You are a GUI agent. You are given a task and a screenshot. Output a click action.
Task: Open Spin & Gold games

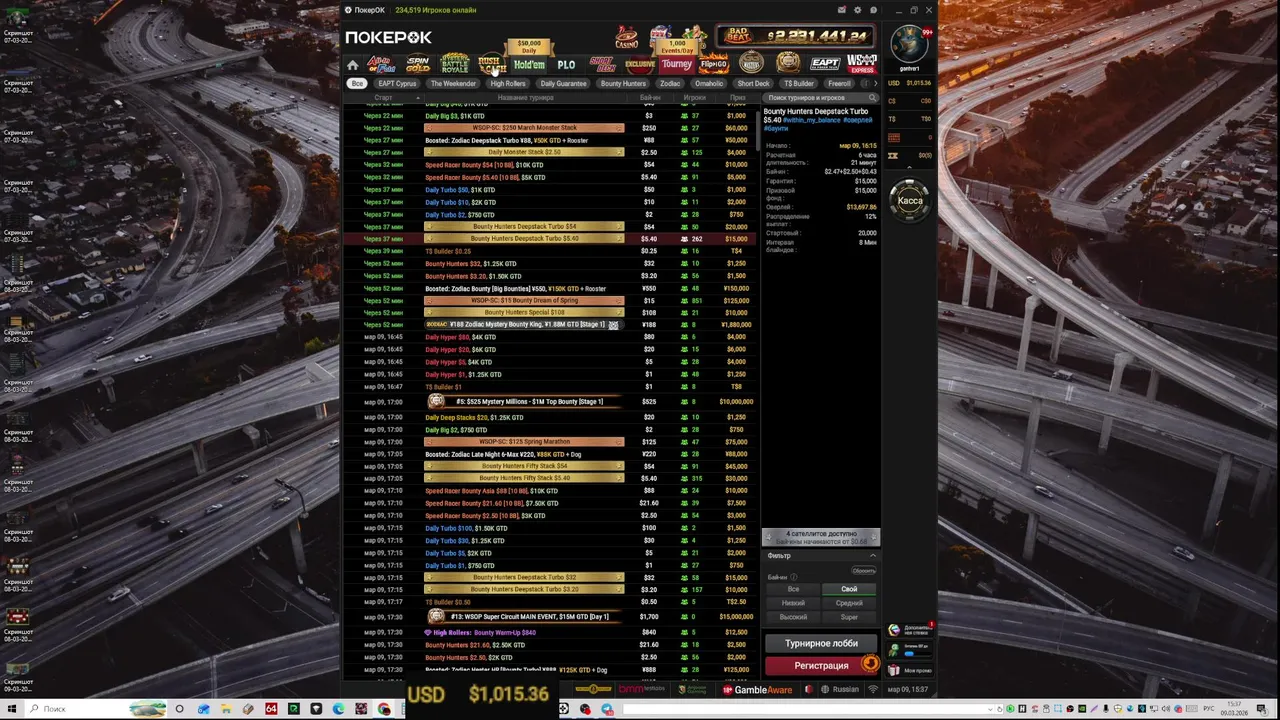point(417,64)
